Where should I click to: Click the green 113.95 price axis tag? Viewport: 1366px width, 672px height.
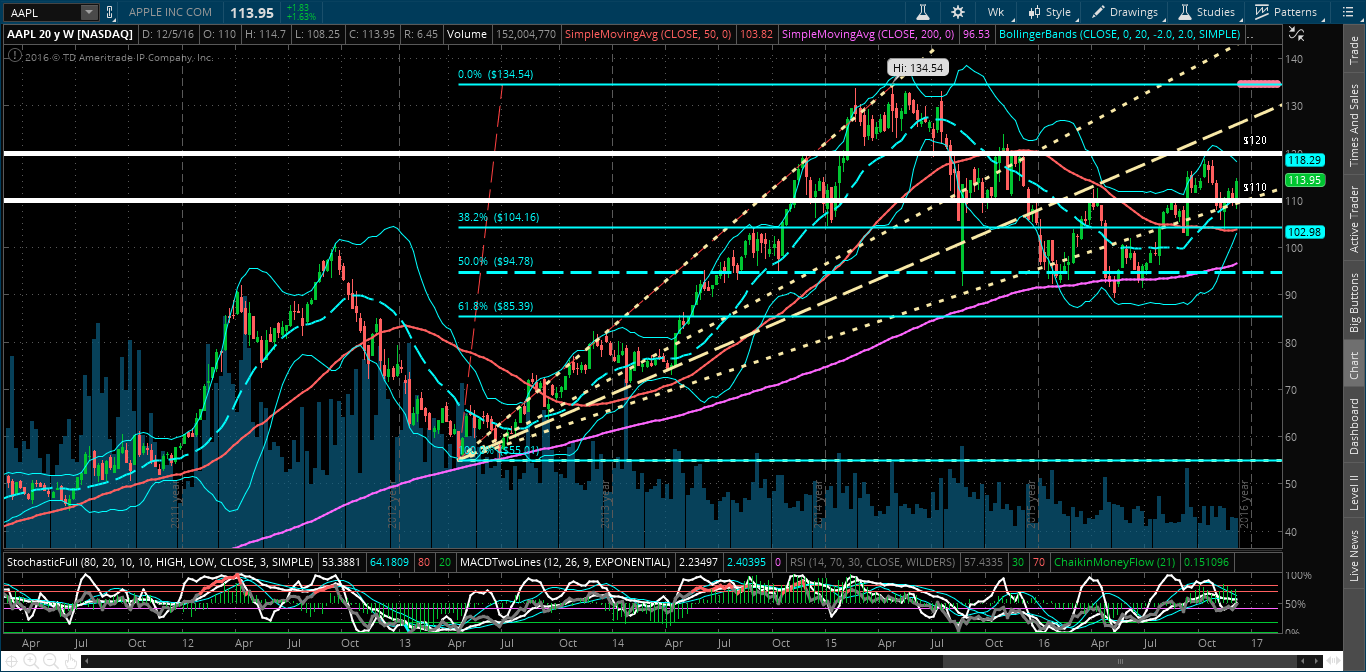pyautogui.click(x=1304, y=180)
